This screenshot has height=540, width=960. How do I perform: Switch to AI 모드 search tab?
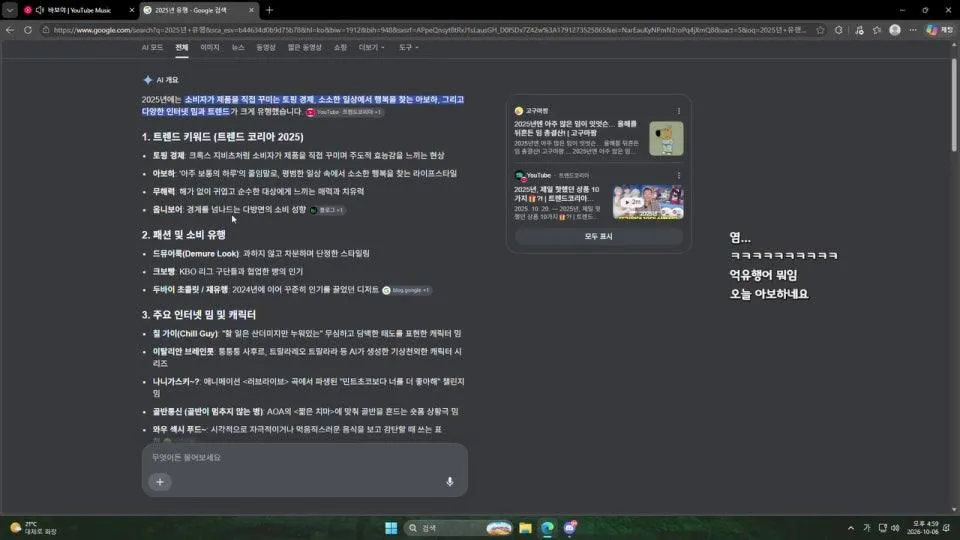pos(152,47)
